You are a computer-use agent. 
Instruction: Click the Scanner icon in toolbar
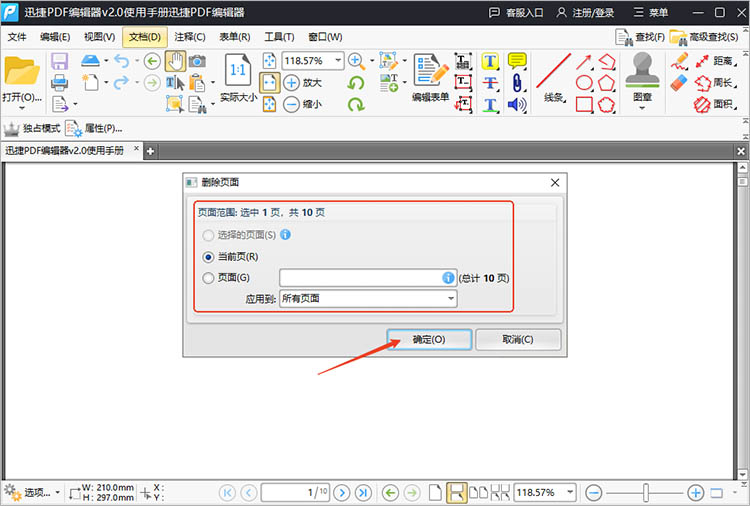click(90, 61)
